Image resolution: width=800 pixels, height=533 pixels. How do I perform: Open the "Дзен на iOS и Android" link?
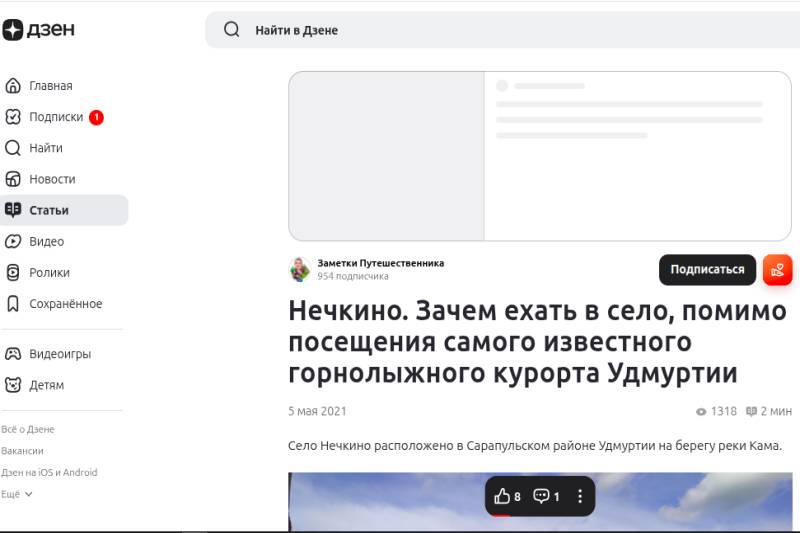pos(49,472)
